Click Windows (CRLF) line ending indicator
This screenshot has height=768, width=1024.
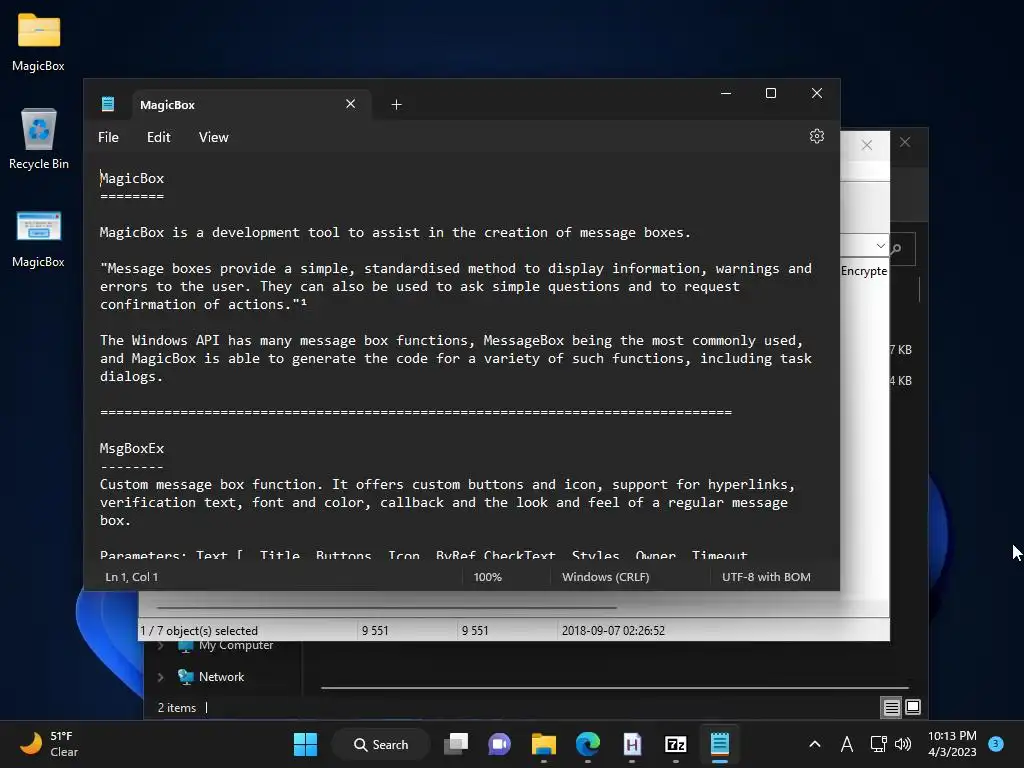605,577
